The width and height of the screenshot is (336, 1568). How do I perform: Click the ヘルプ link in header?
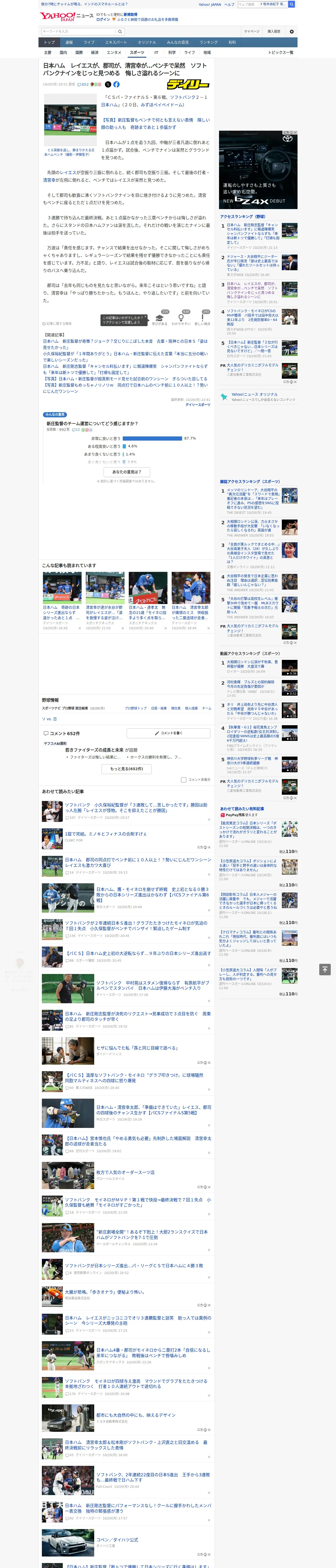point(229,4)
